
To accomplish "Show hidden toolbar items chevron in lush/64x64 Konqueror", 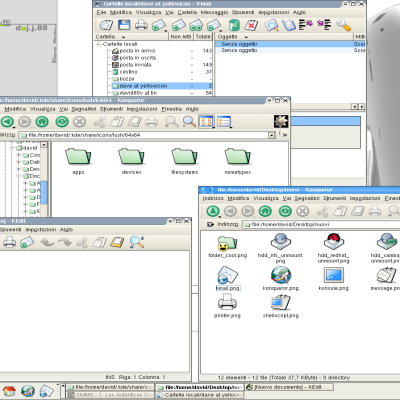I will (x=285, y=135).
